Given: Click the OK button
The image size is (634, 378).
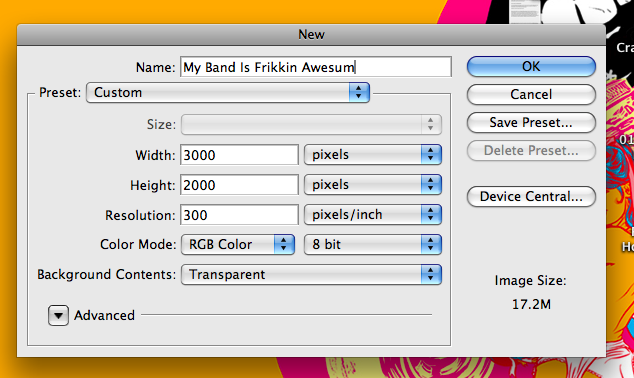Looking at the screenshot, I should (531, 66).
